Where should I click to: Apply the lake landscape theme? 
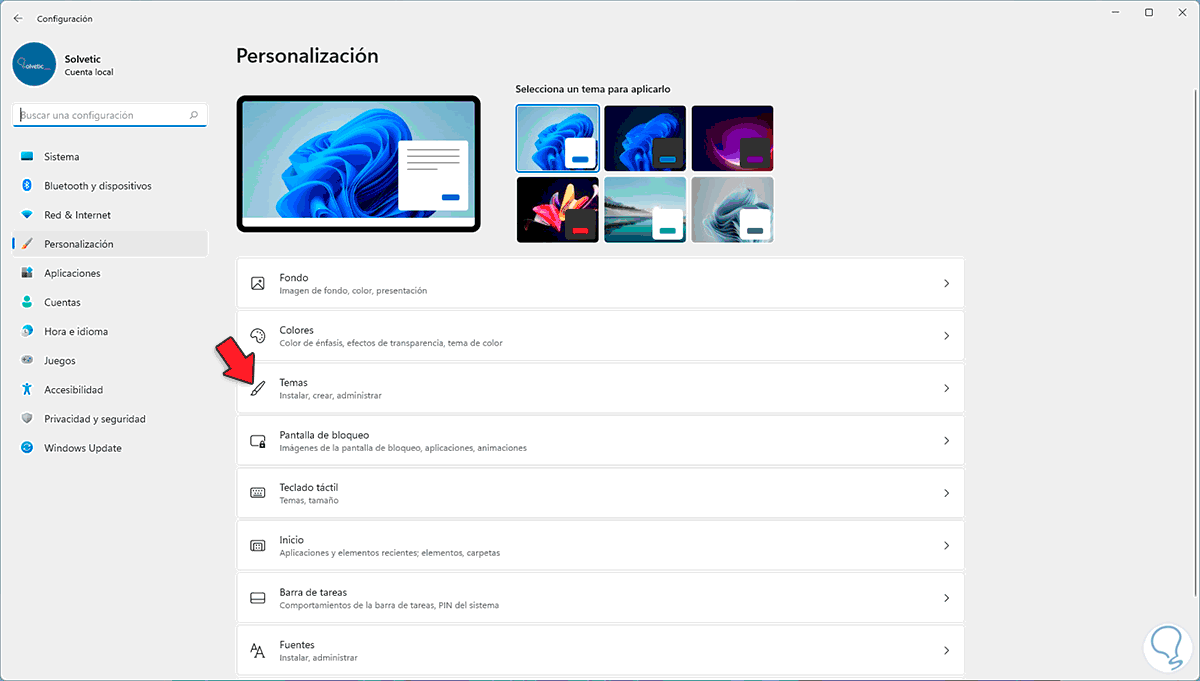click(645, 210)
